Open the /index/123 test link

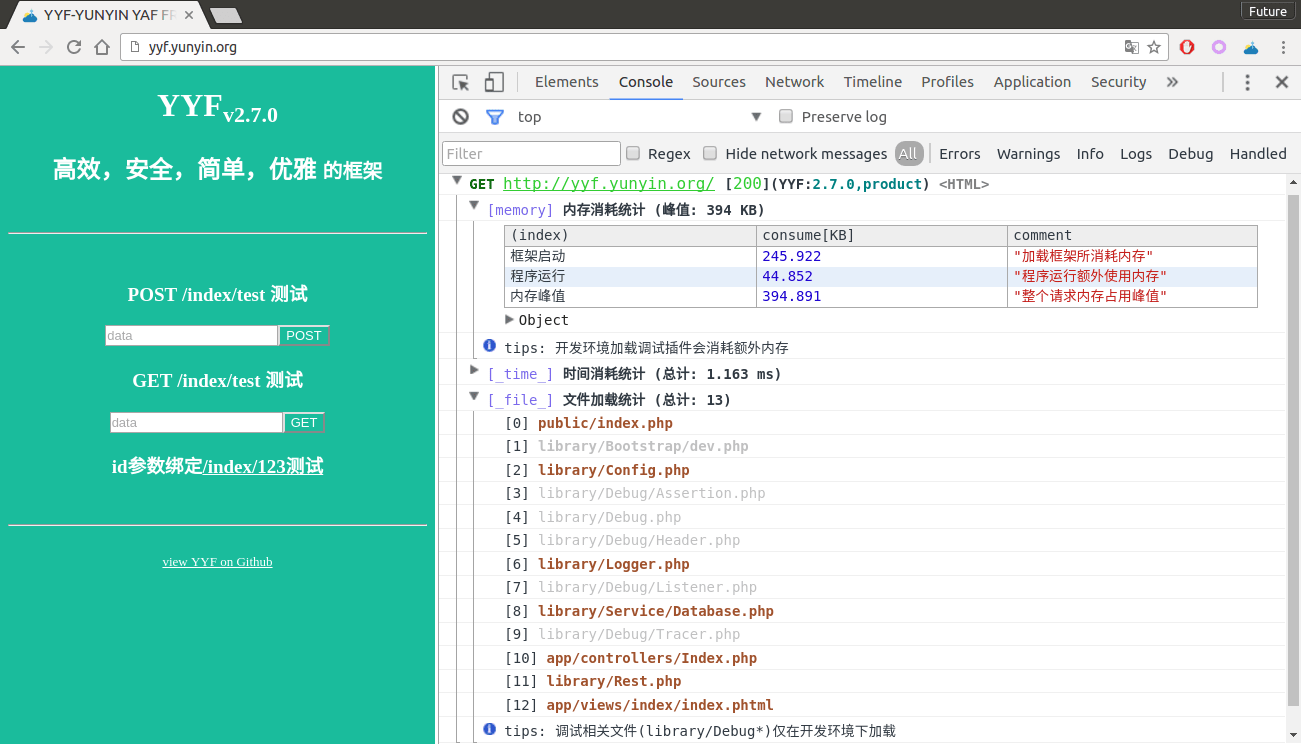point(263,466)
